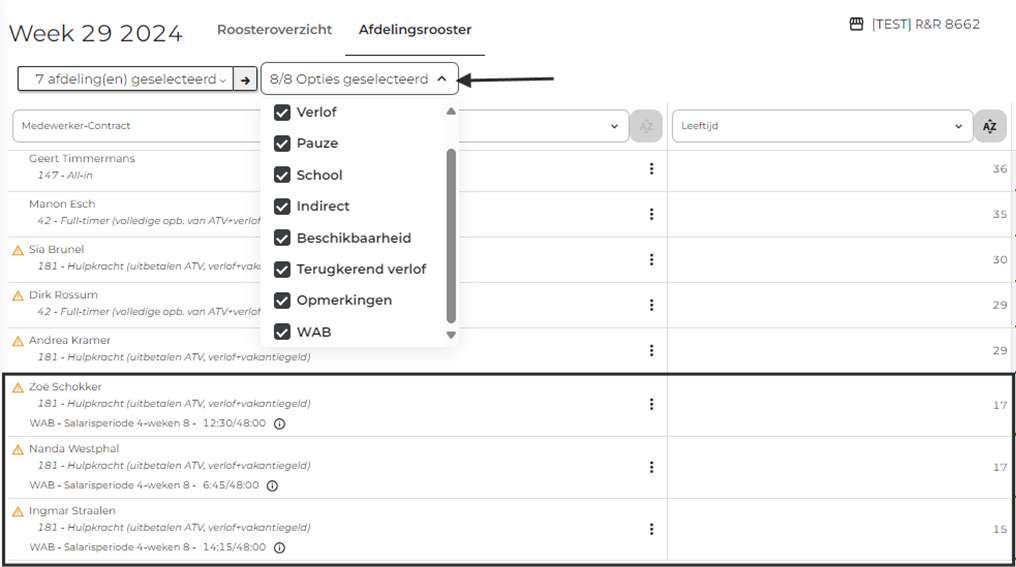Click the A-Z sort button next to Leeftijd

click(989, 126)
